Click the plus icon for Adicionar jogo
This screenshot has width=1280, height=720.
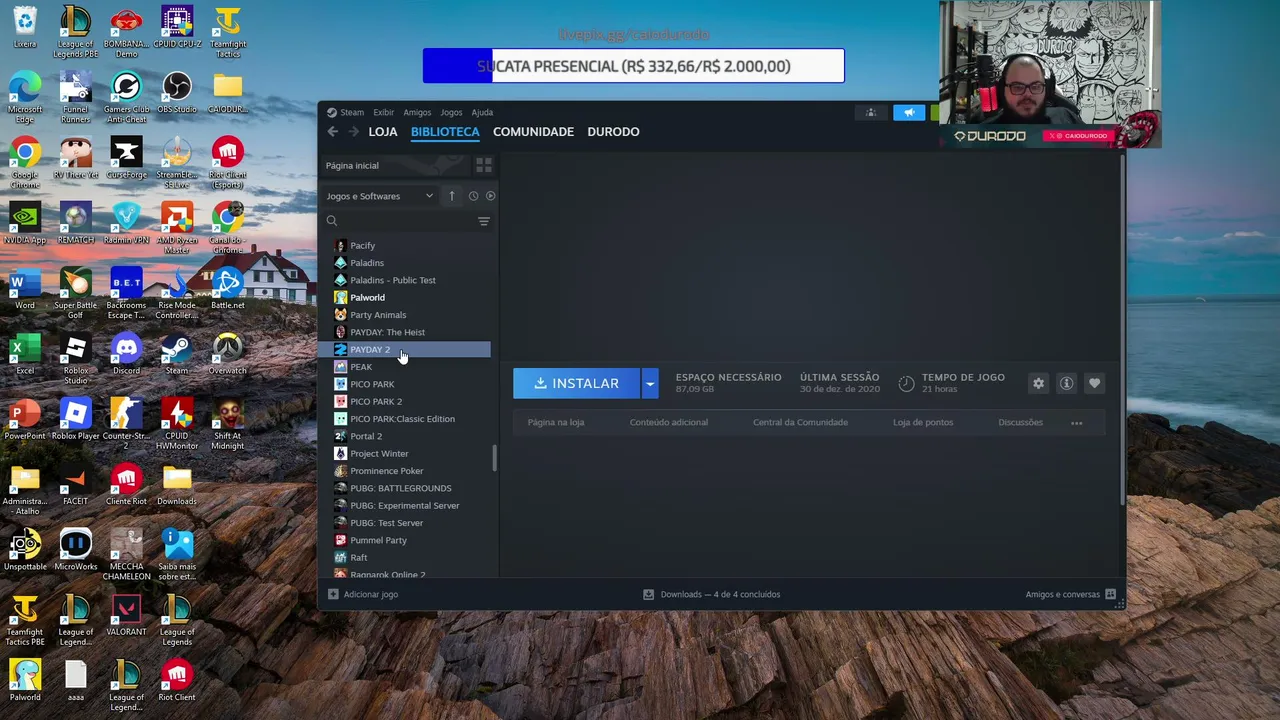333,594
